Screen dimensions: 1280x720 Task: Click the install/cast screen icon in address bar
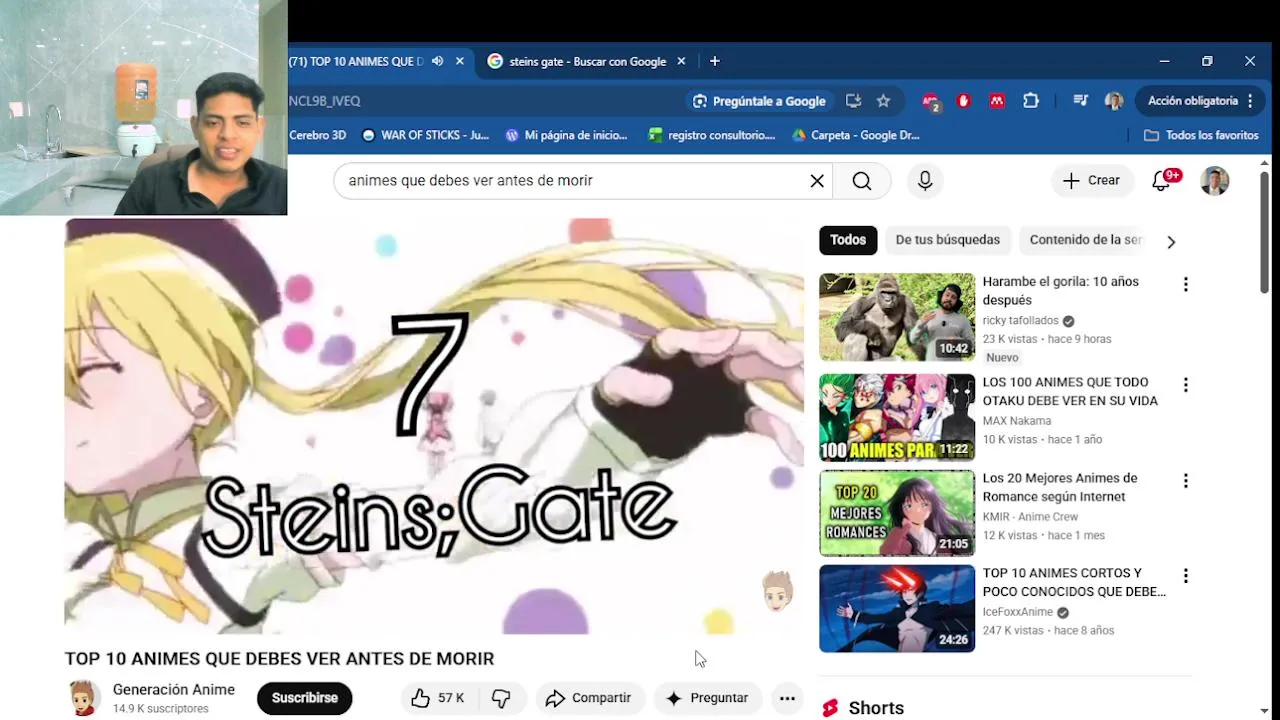[853, 101]
